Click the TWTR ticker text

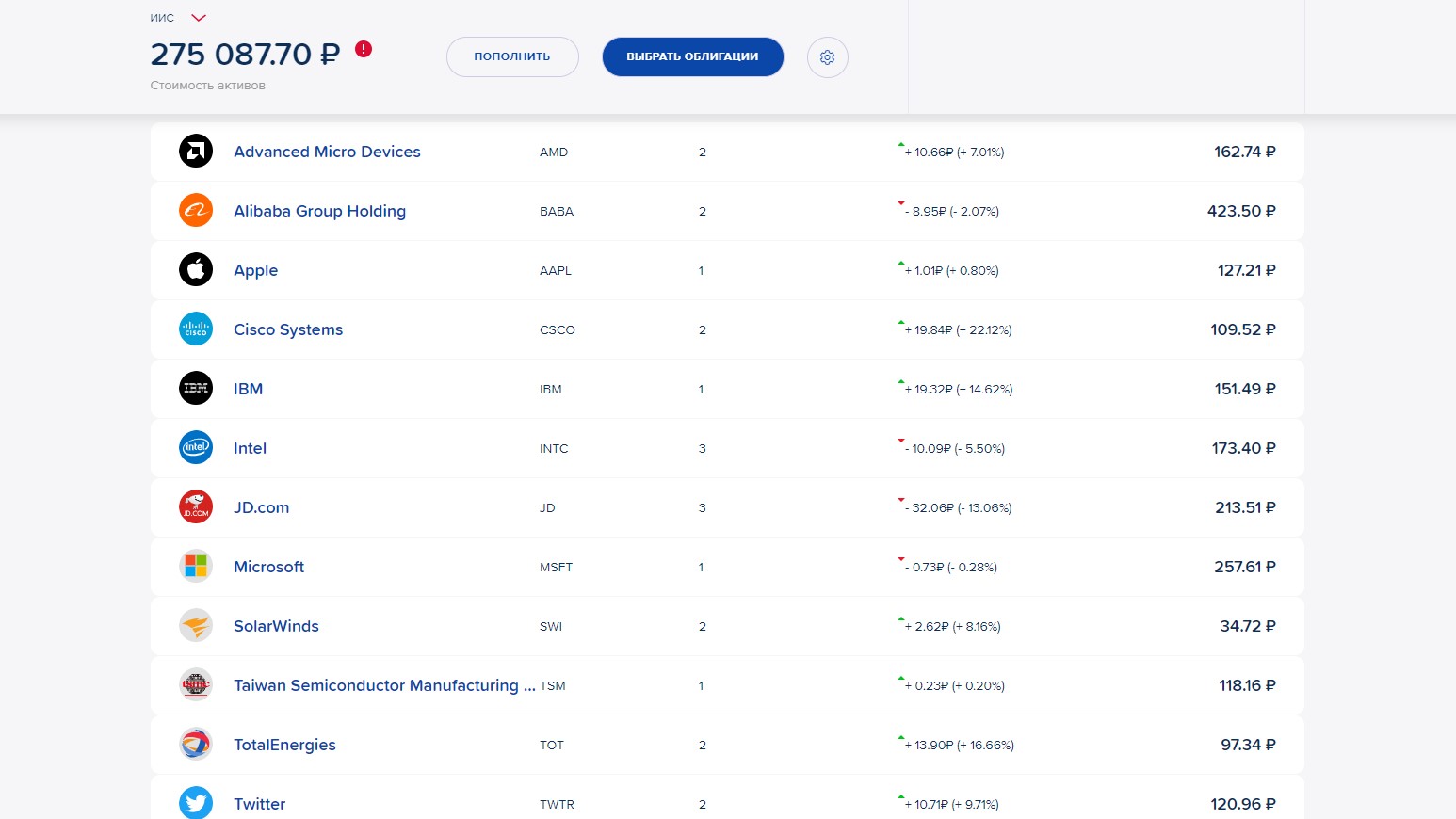click(557, 804)
